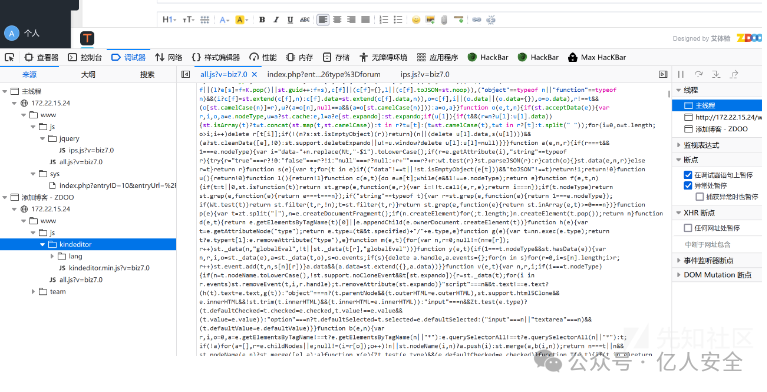
Task: Toggle the breakpoints pane collapse icon
Action: click(663, 74)
